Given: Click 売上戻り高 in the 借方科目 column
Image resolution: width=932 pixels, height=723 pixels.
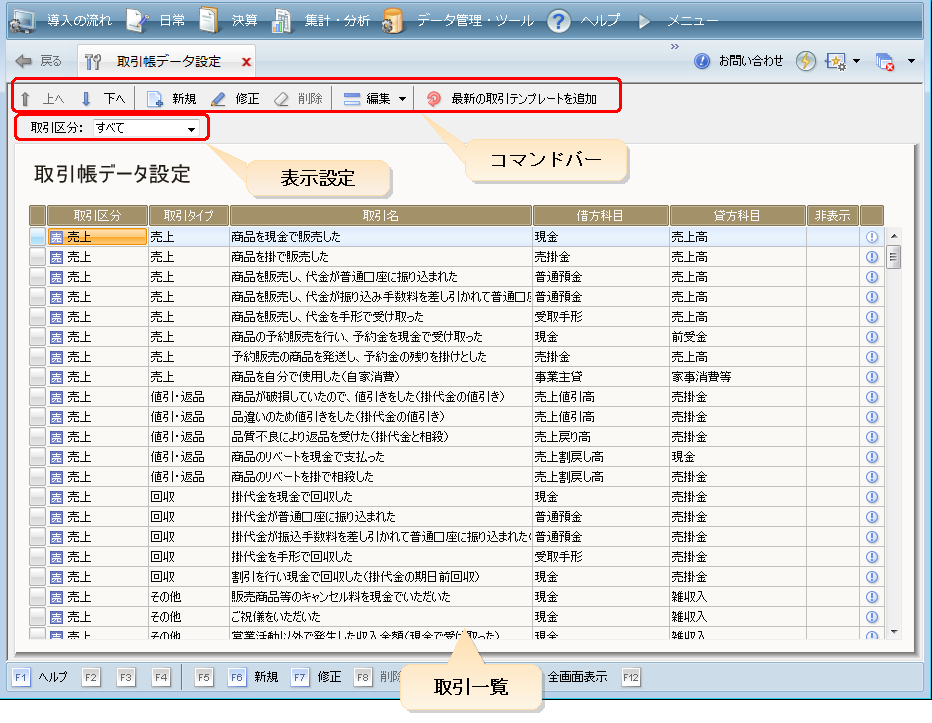Looking at the screenshot, I should coord(601,437).
